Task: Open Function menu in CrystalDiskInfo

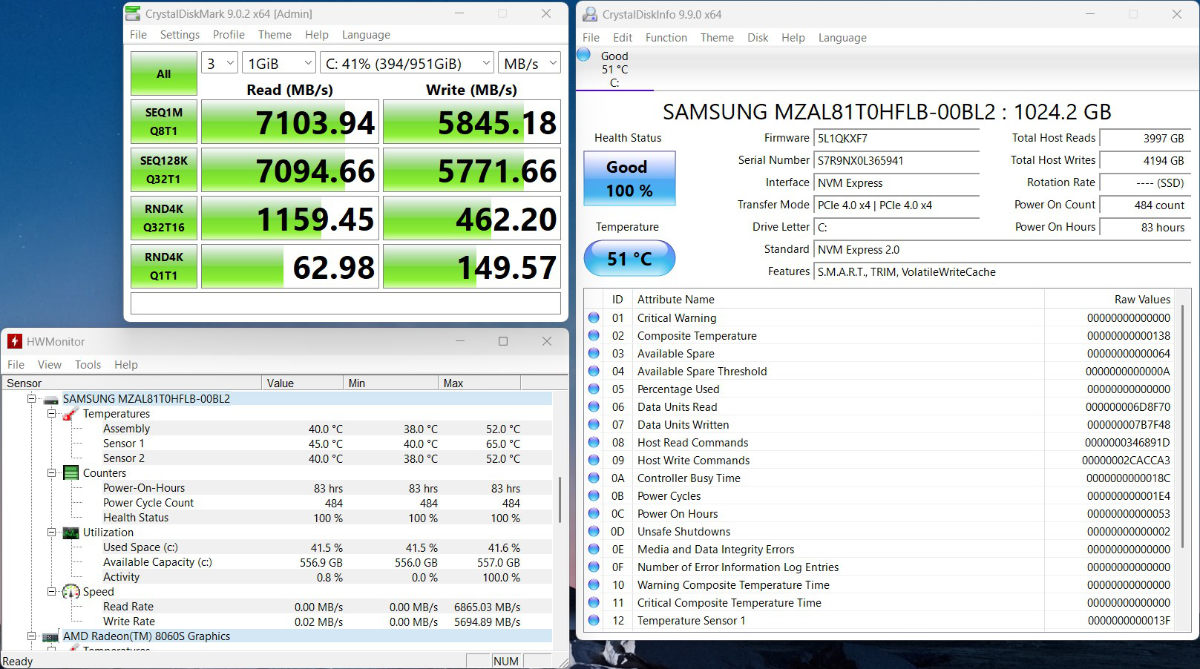Action: pos(666,38)
